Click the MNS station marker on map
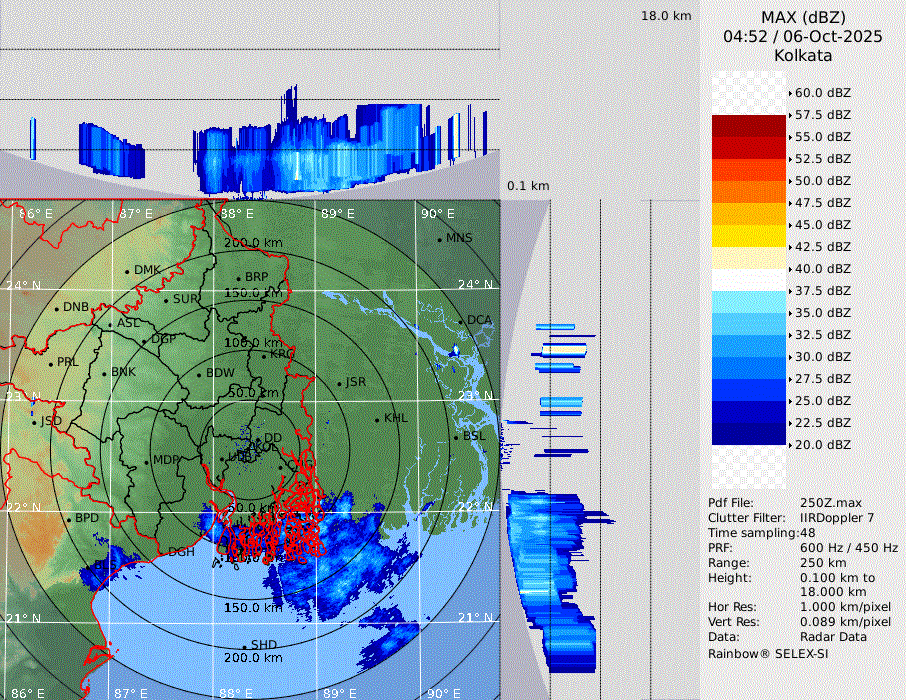The height and width of the screenshot is (700, 906). tap(439, 239)
